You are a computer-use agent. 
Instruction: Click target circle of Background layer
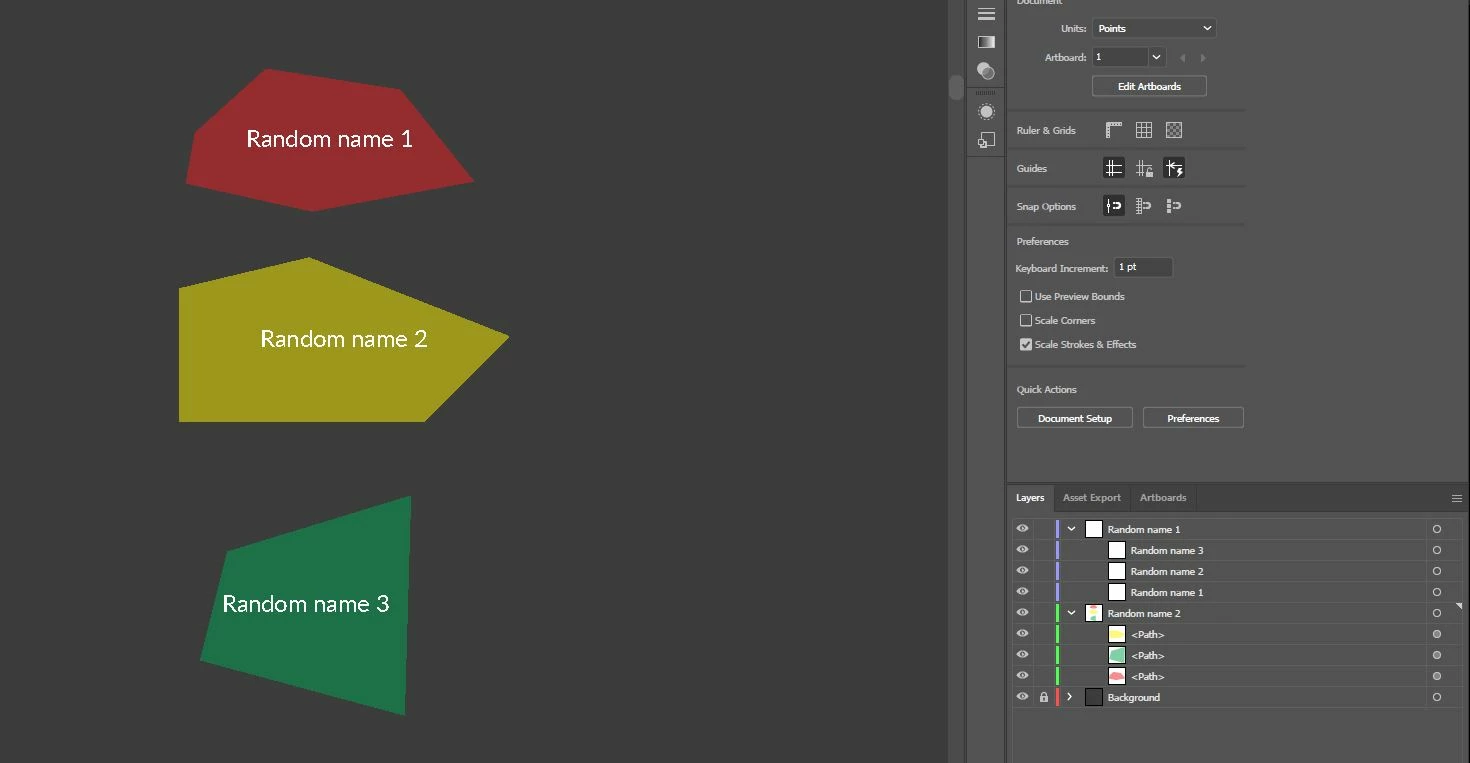point(1437,697)
